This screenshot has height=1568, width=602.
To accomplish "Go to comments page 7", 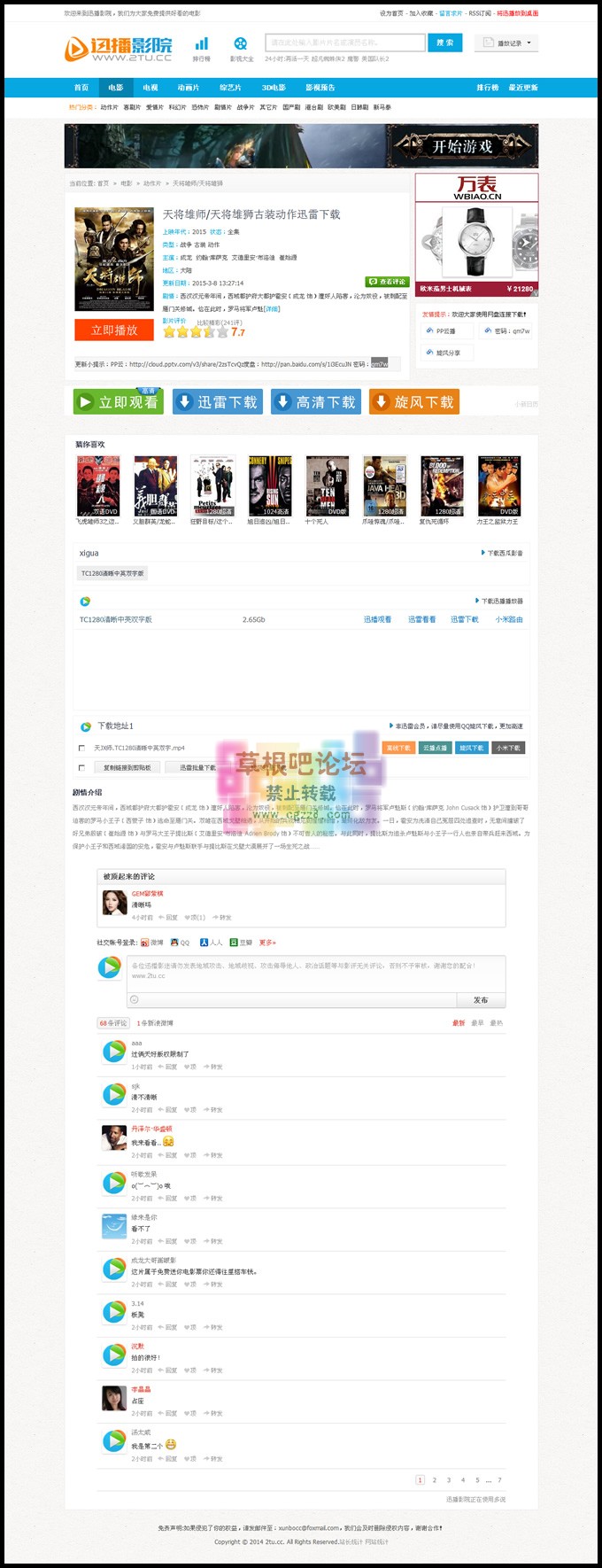I will tap(499, 1479).
